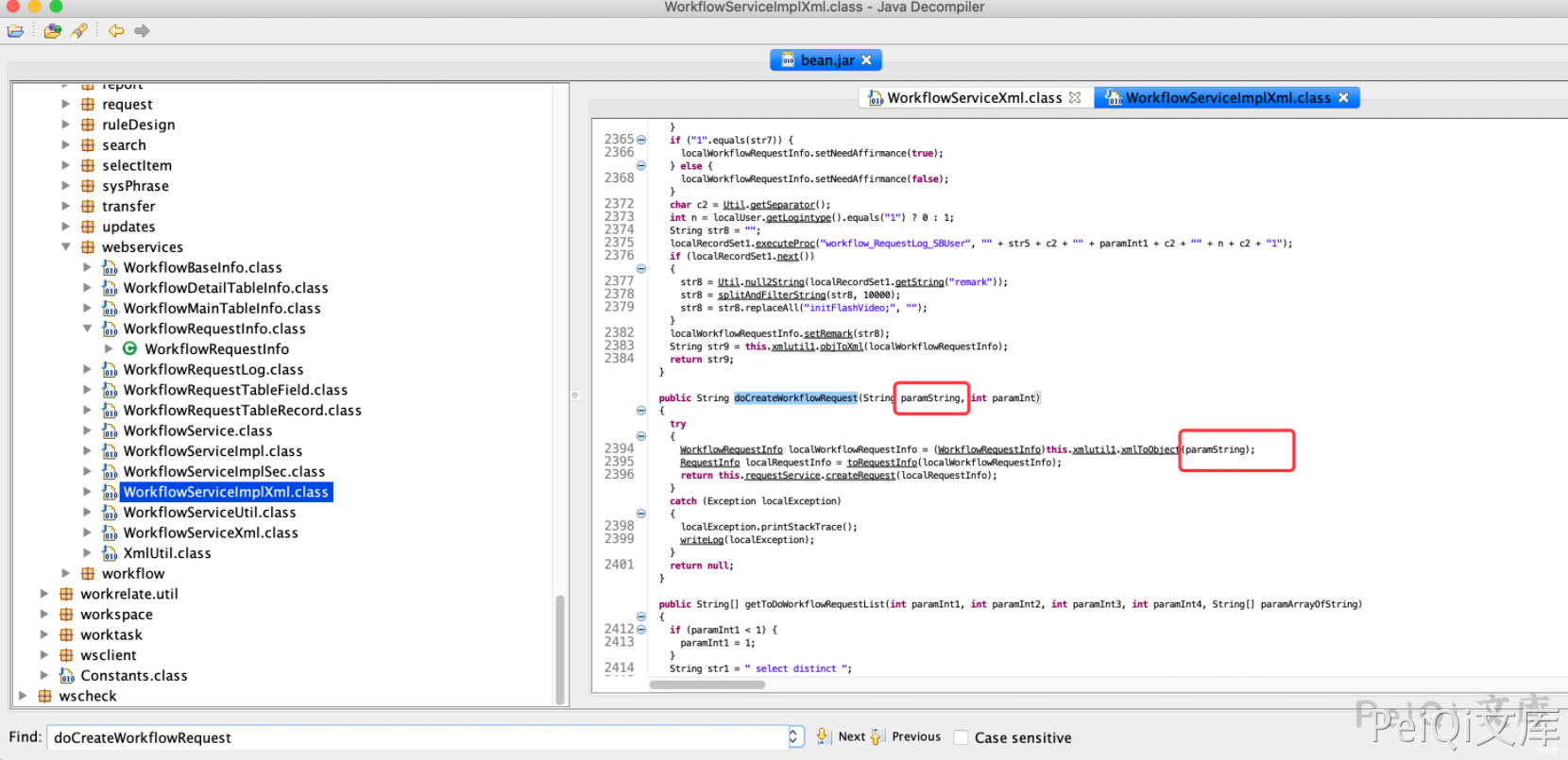Click the code pane horizontal scrollbar
The image size is (1568, 760).
coord(707,684)
